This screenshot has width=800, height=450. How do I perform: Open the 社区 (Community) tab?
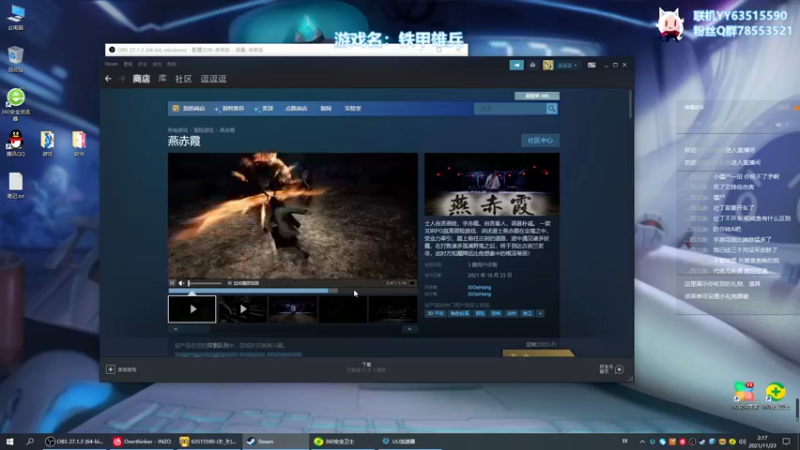tap(183, 79)
